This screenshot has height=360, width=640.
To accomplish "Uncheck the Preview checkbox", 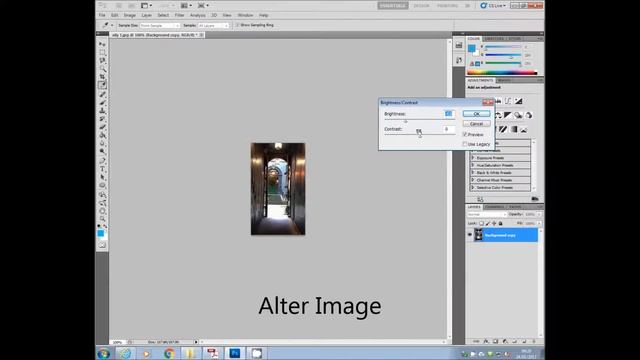I will click(x=464, y=134).
